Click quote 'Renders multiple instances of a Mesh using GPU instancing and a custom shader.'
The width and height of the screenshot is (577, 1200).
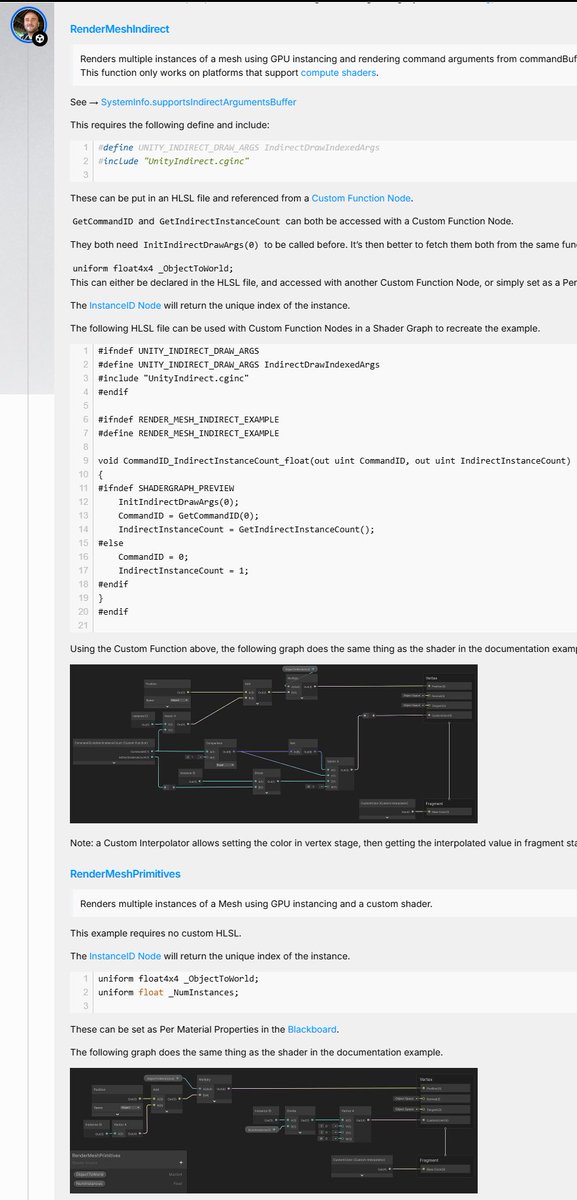[259, 904]
